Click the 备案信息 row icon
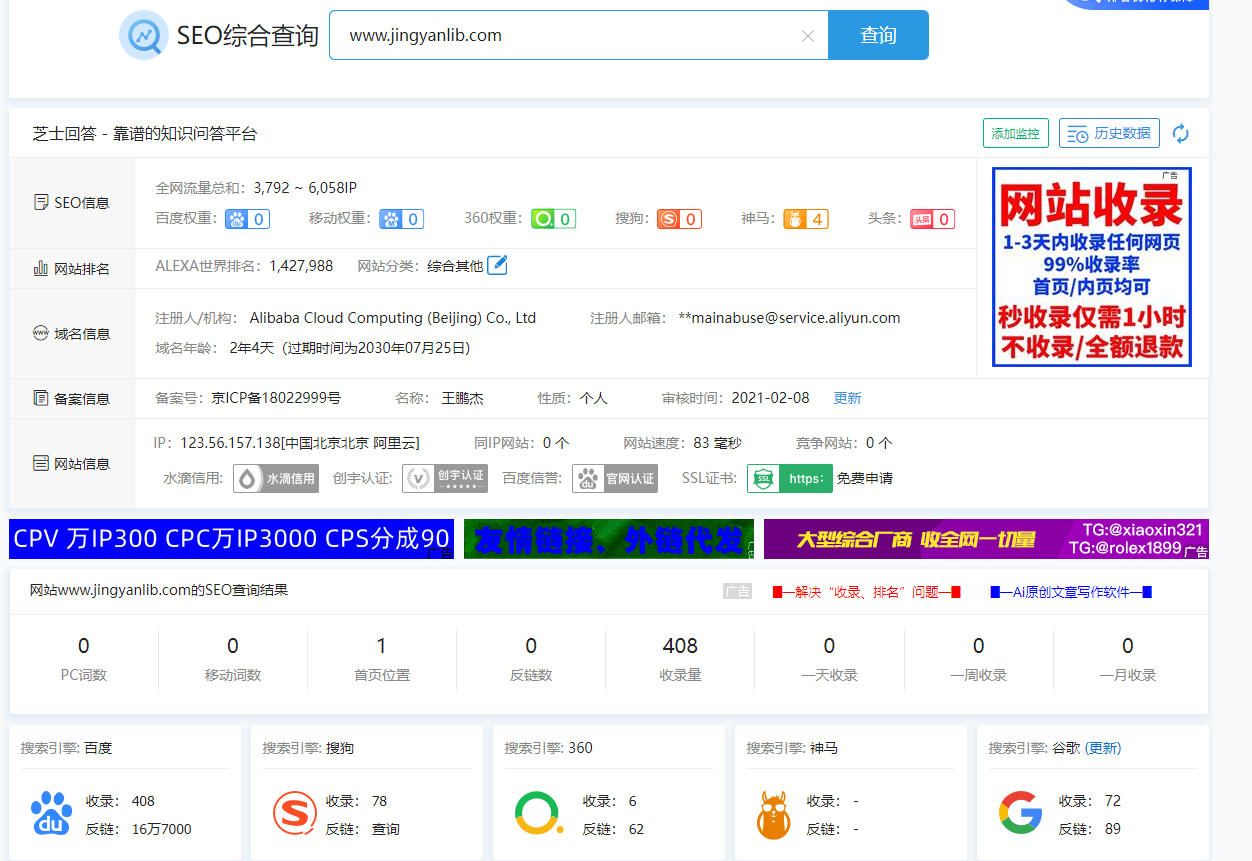The height and width of the screenshot is (861, 1252). 41,398
